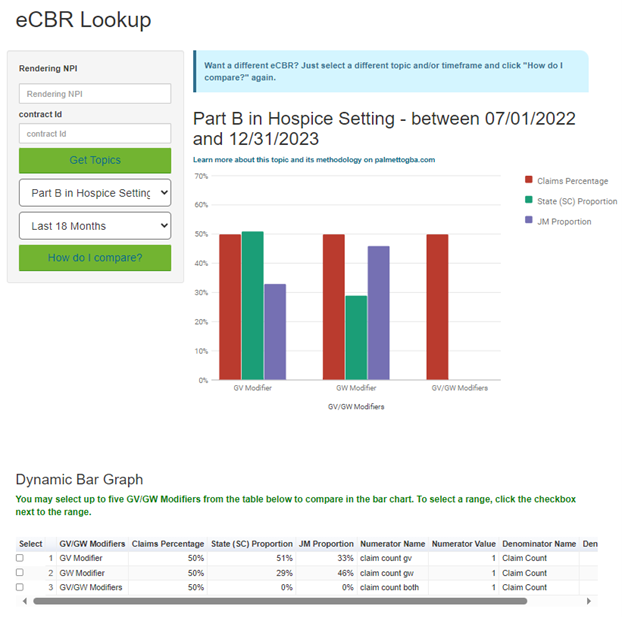Click the green GV Modifier State Proportion bar

253,305
